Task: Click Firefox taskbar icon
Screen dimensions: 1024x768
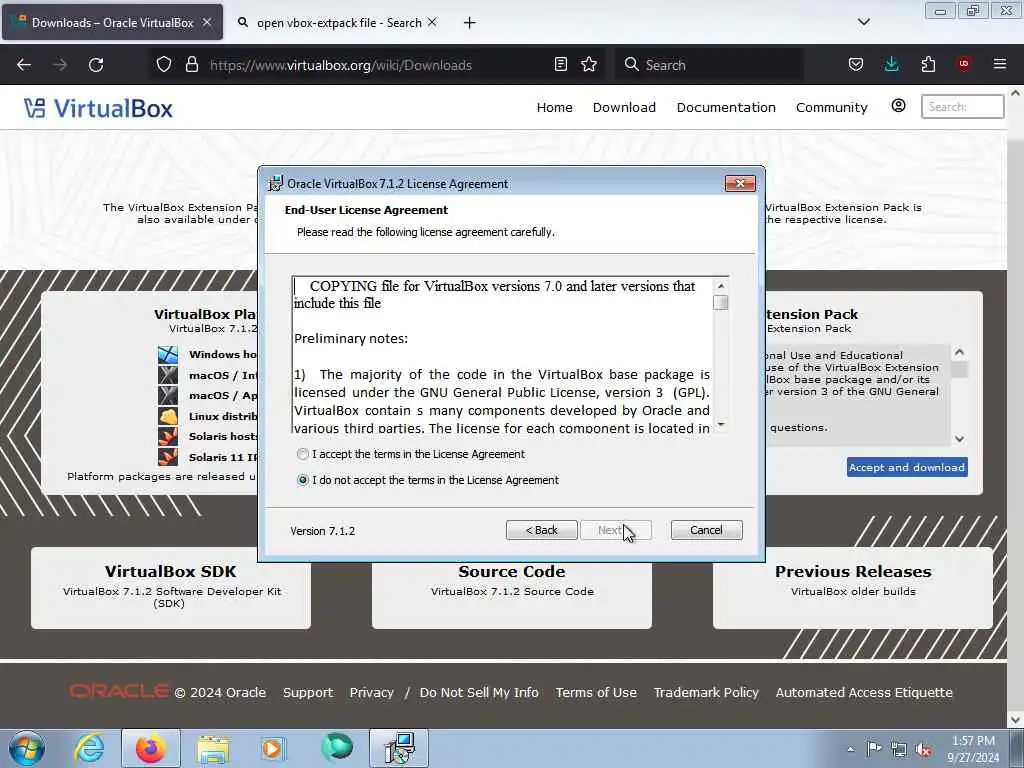Action: point(150,748)
